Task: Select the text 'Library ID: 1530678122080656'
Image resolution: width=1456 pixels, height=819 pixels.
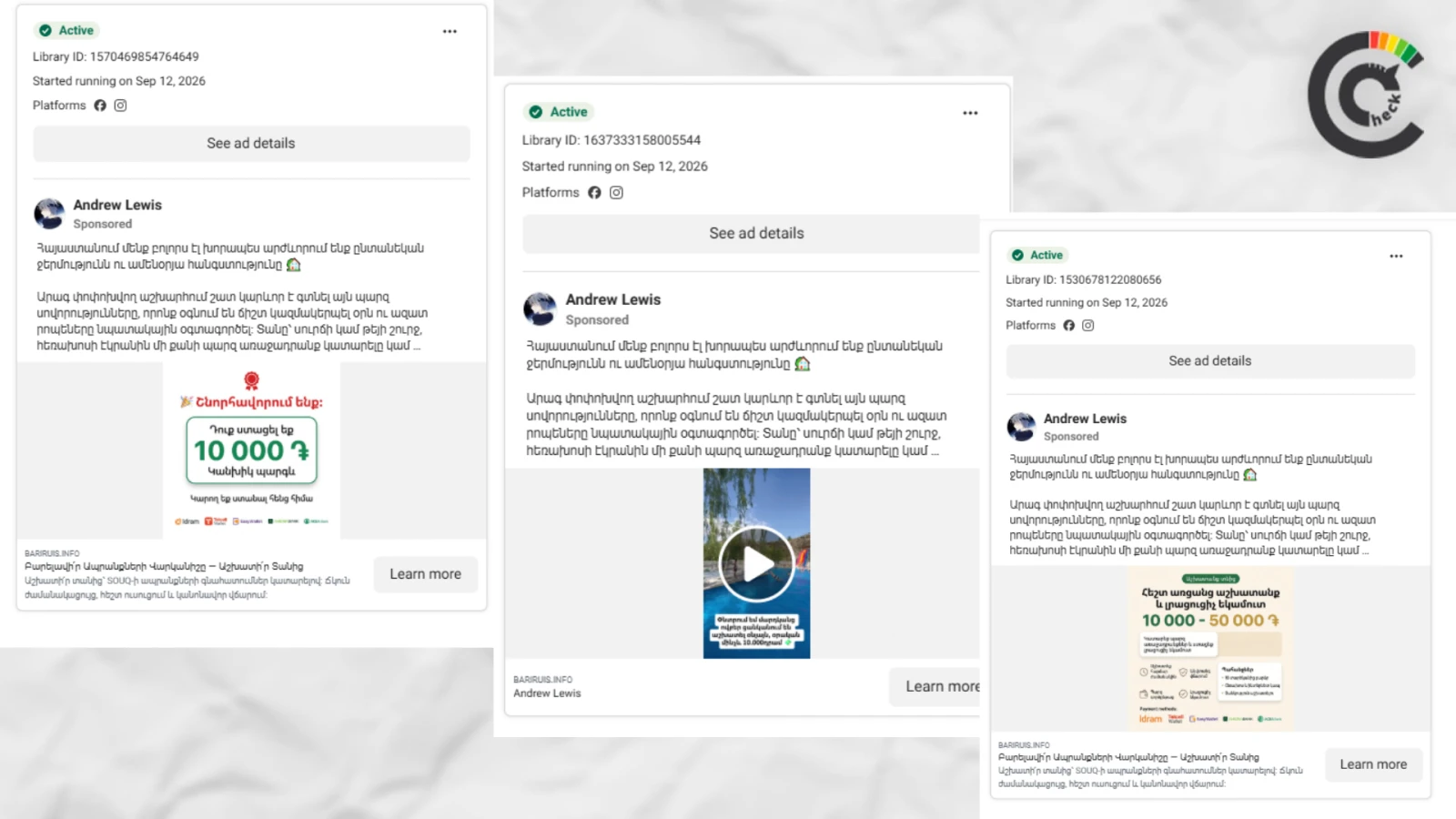Action: [1083, 280]
